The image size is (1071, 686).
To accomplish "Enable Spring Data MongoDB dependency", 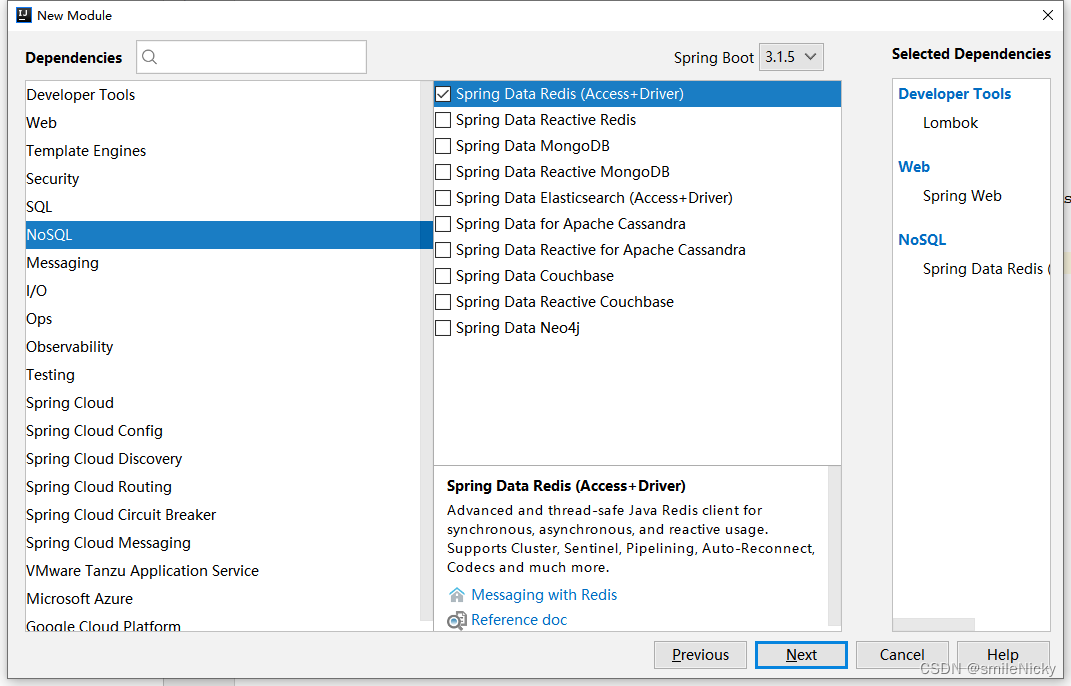I will [x=443, y=146].
